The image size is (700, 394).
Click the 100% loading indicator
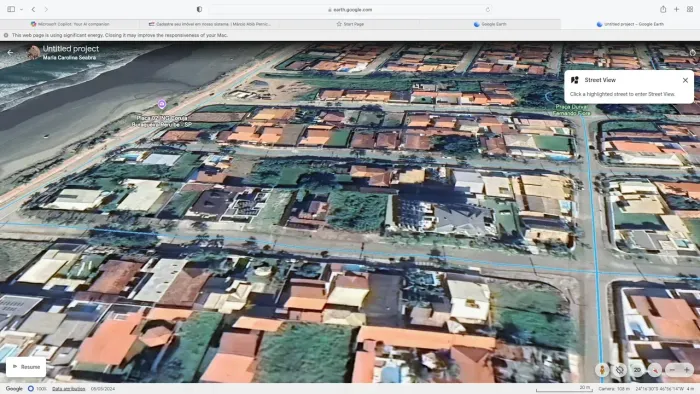point(37,389)
